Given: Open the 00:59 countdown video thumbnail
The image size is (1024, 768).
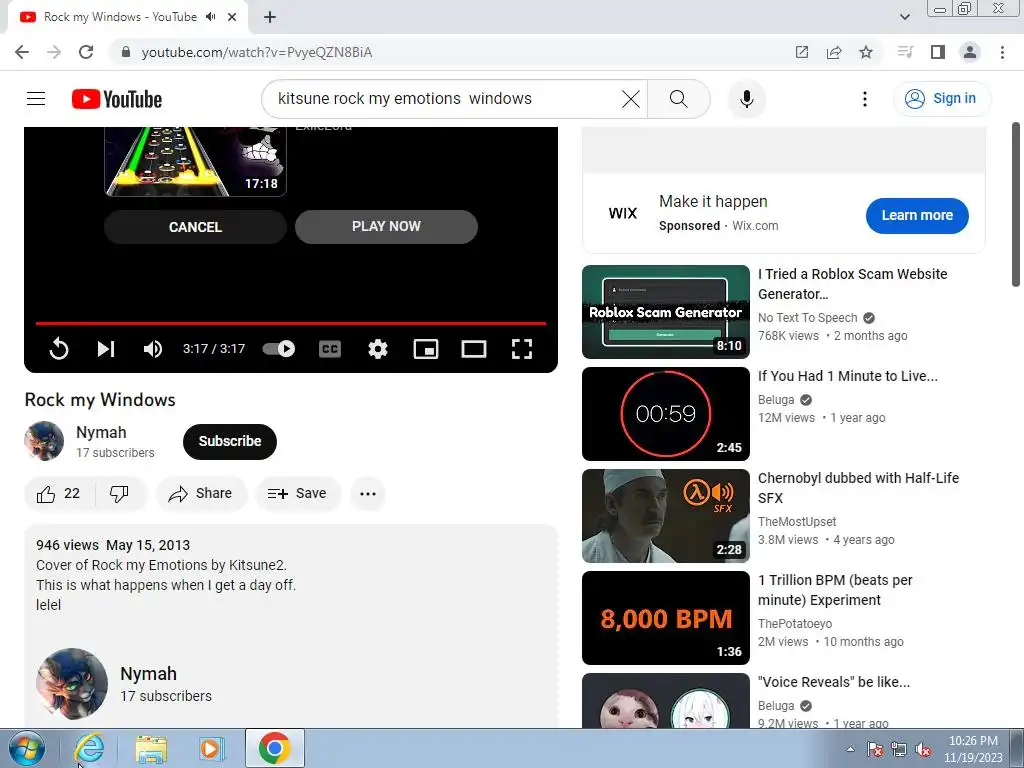Looking at the screenshot, I should click(x=665, y=414).
